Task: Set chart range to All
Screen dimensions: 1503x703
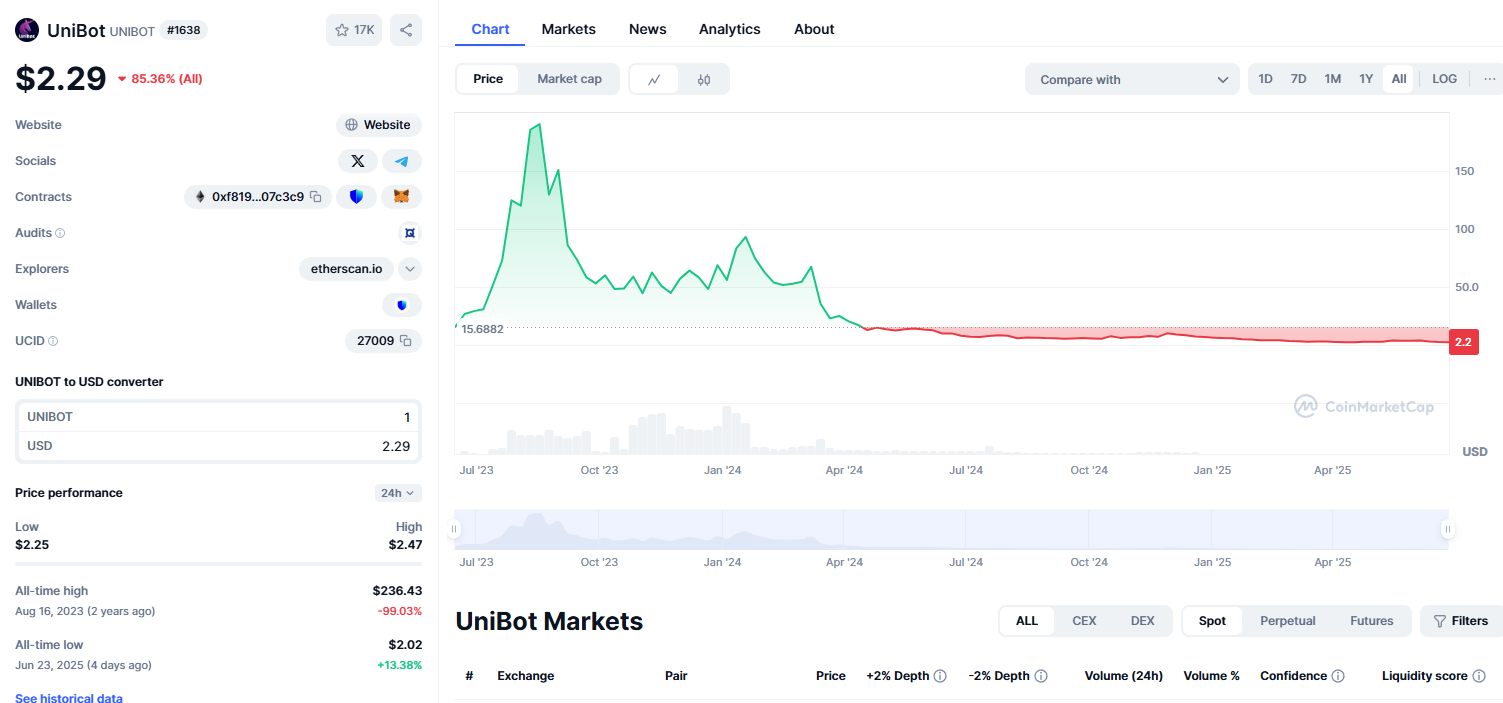Action: pos(1398,79)
